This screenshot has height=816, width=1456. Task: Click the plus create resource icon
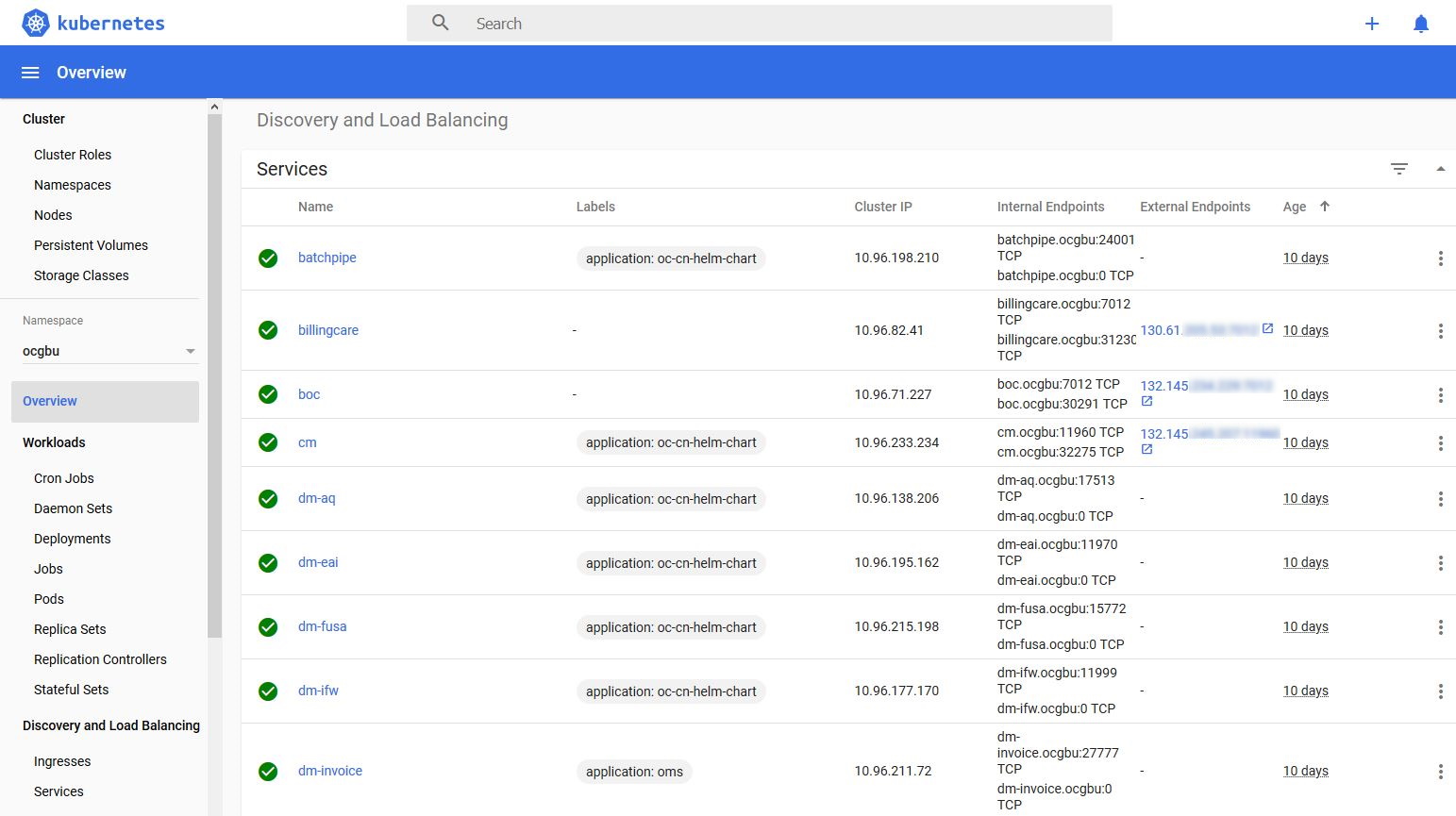click(x=1372, y=24)
